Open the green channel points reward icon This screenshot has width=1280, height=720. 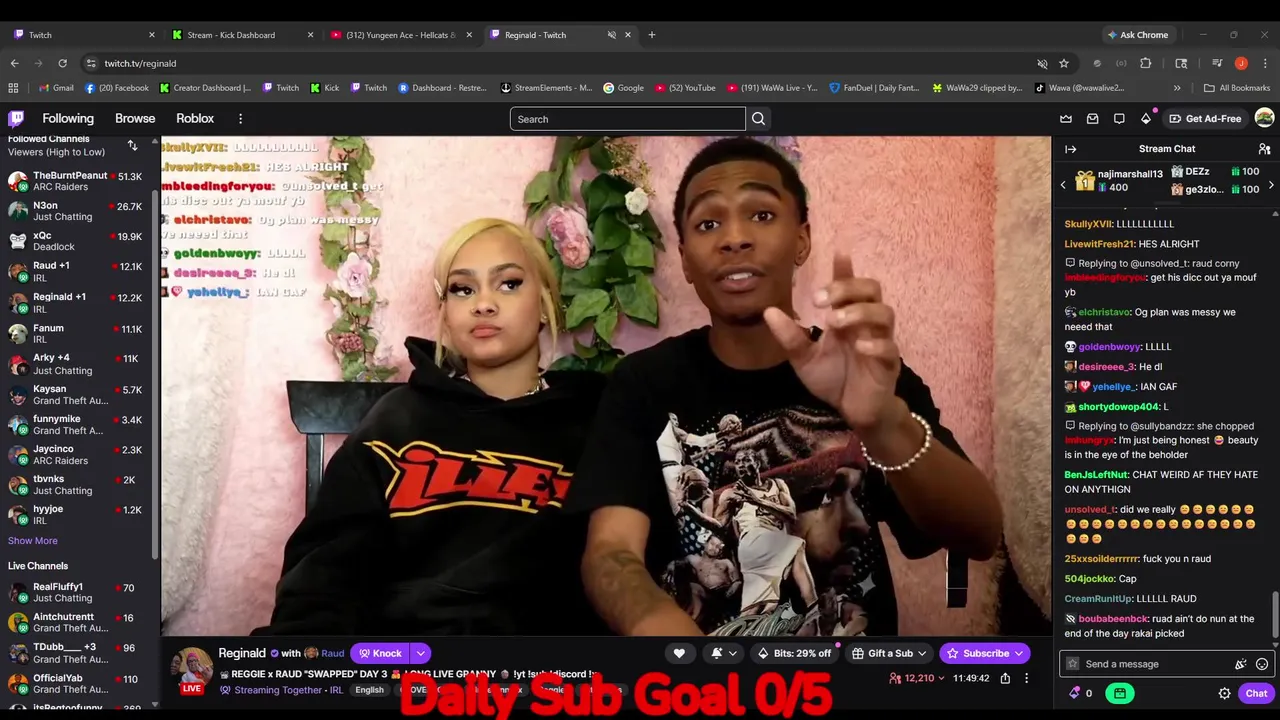(x=1119, y=693)
